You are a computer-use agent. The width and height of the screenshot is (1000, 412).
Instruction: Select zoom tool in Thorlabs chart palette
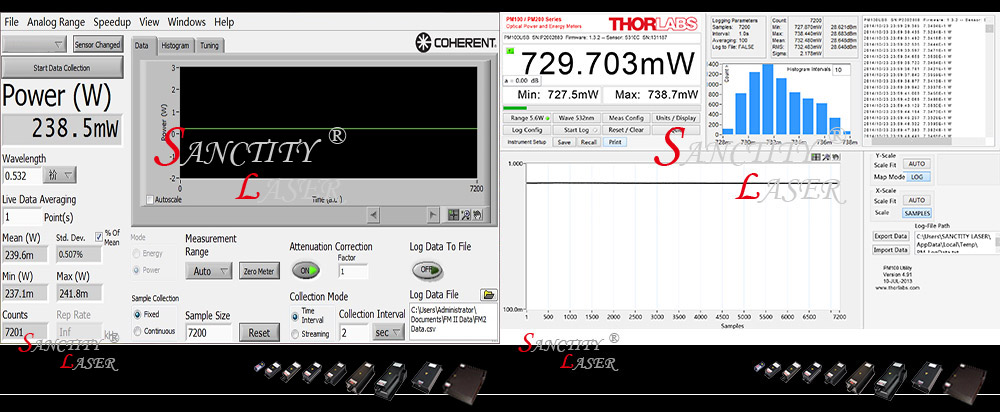(826, 157)
